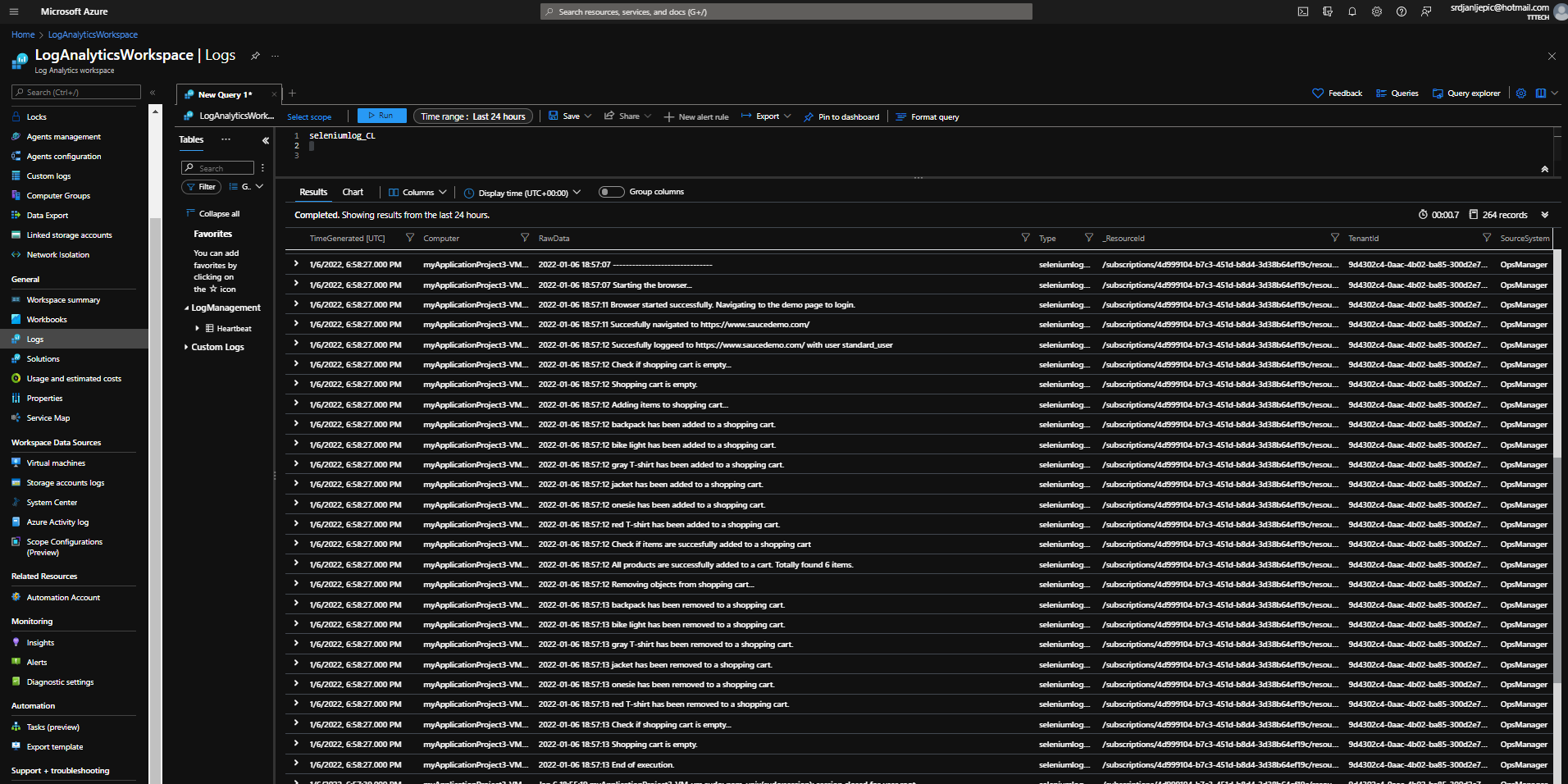Open the Time range Last 24 hours picker
This screenshot has height=784, width=1568.
473,116
